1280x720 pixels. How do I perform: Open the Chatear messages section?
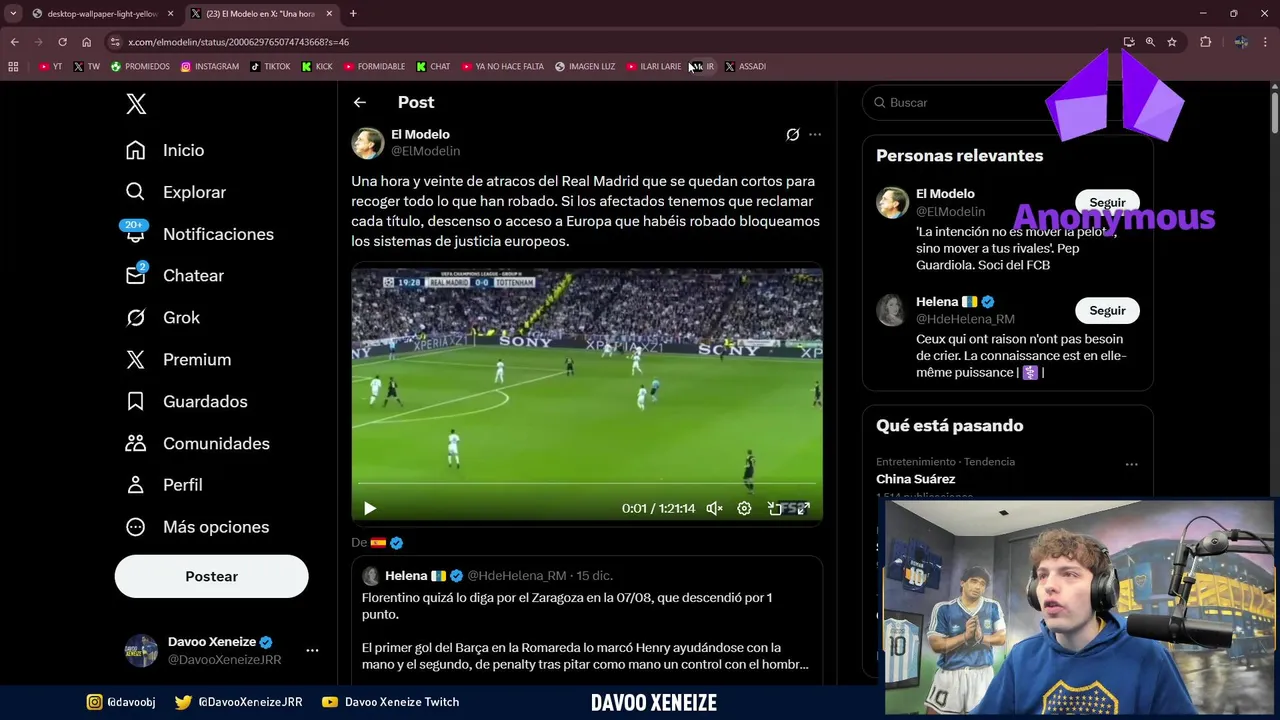coord(175,276)
